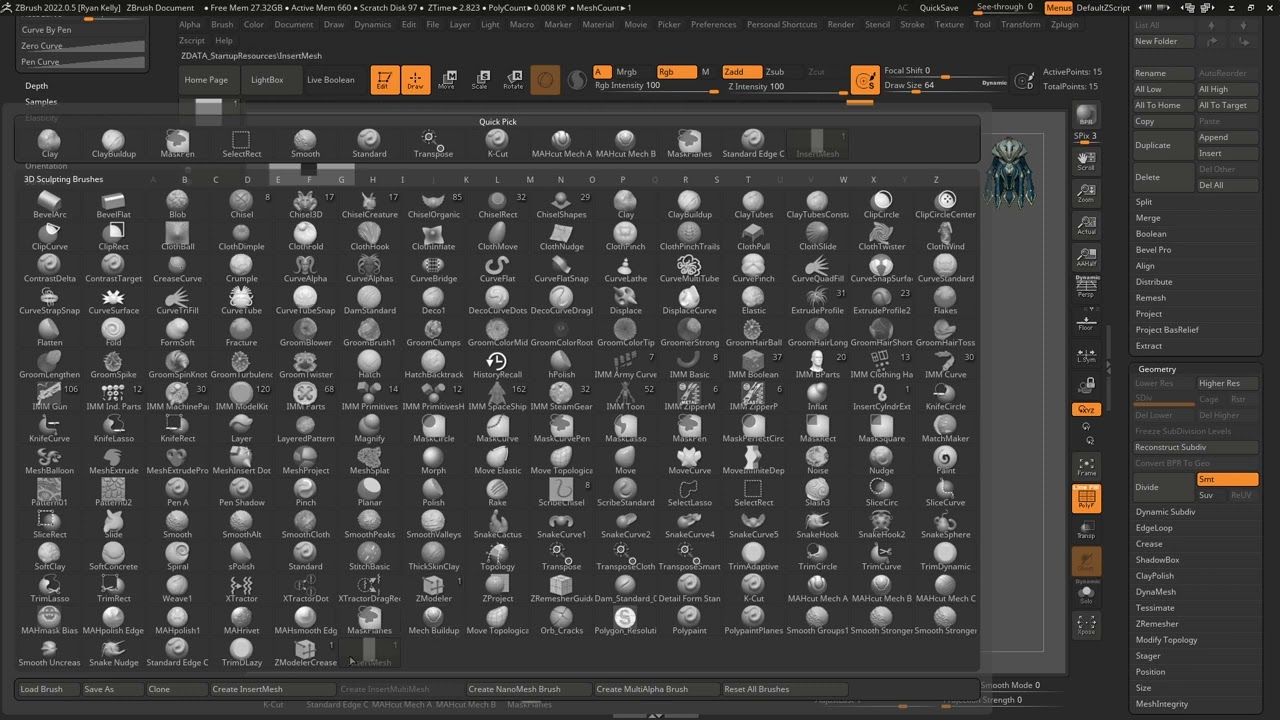
Task: Select the KnifeCurve brush
Action: coord(49,428)
